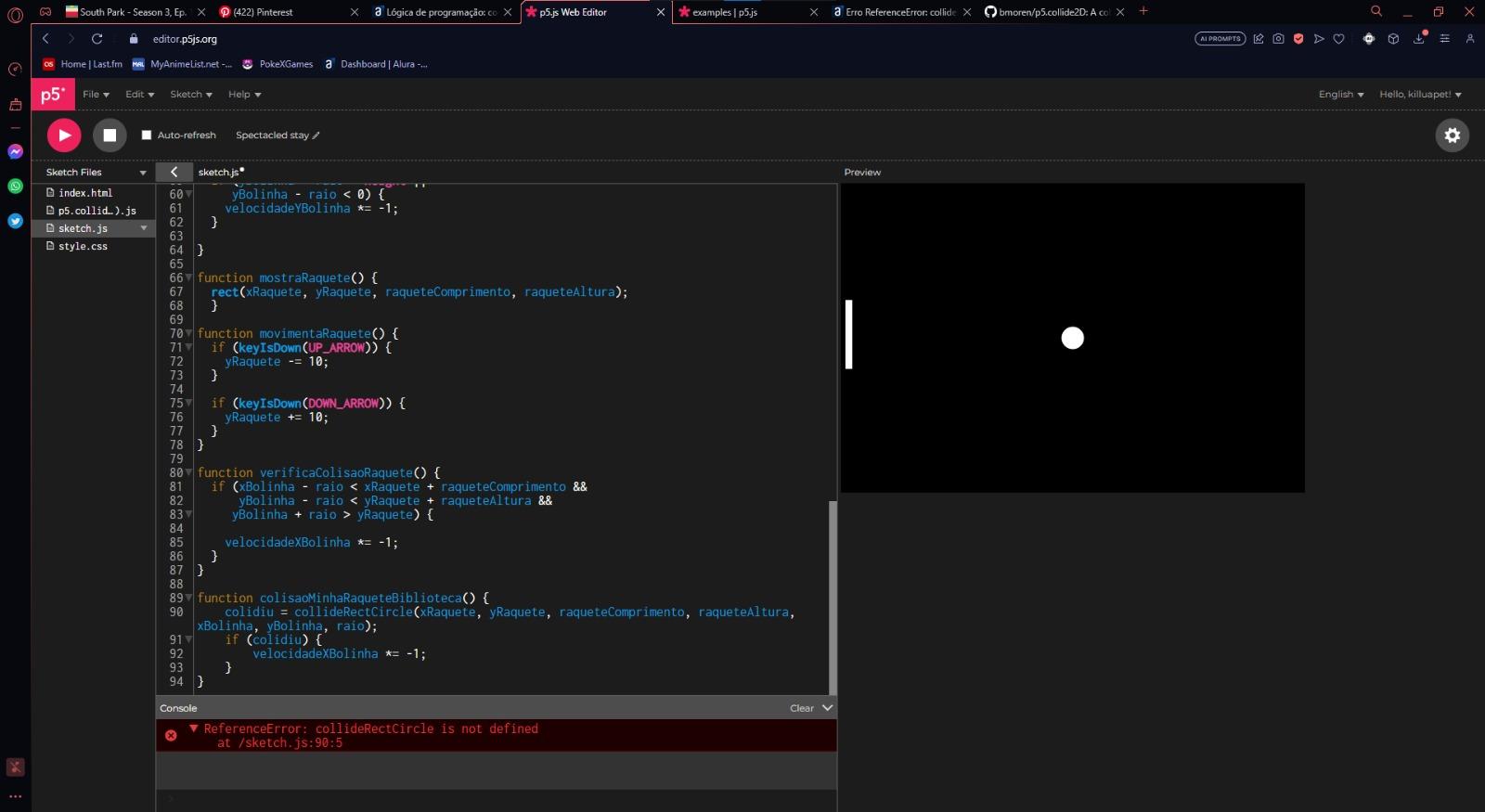
Task: Fold colisaoMinhaRaqueteBiblioteca function at line 89
Action: tap(189, 599)
